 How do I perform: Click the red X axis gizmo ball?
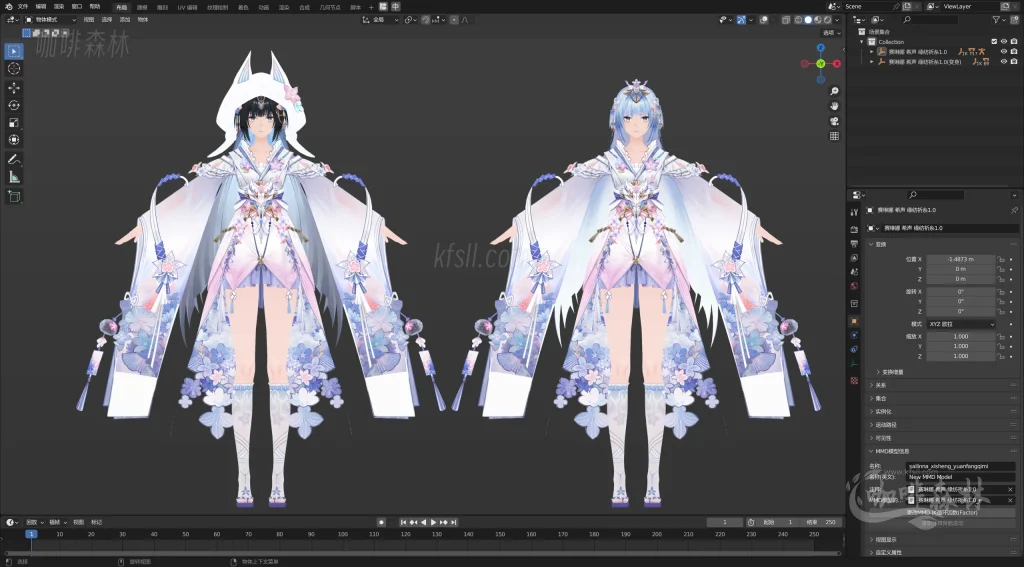coord(837,64)
